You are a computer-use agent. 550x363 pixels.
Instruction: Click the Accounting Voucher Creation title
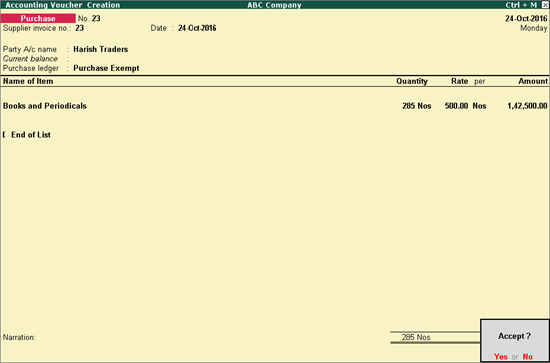click(63, 5)
